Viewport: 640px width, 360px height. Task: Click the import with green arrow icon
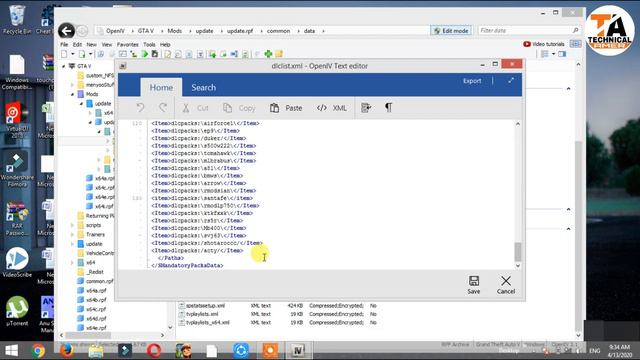(x=212, y=54)
